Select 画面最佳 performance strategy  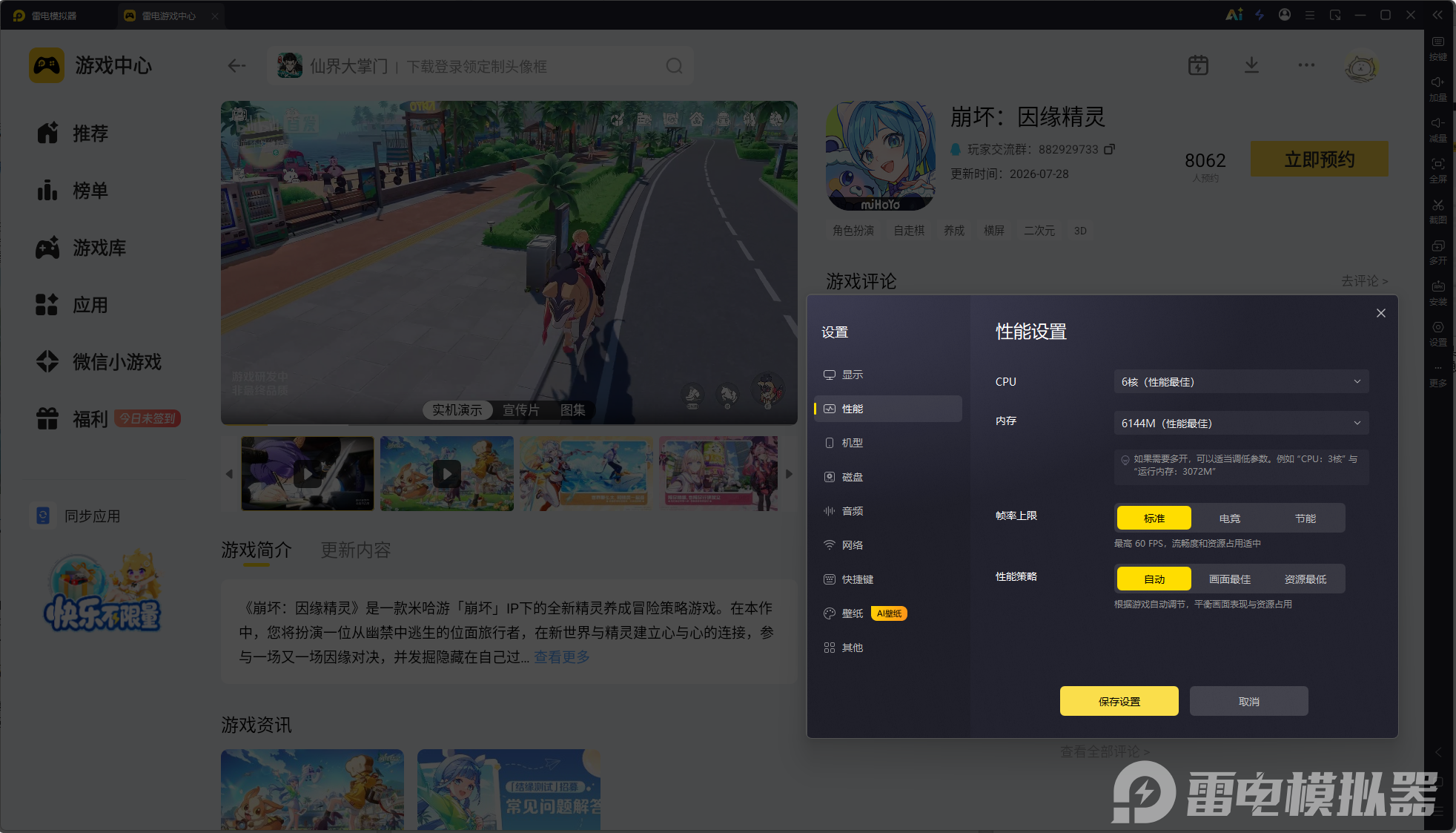(x=1230, y=579)
